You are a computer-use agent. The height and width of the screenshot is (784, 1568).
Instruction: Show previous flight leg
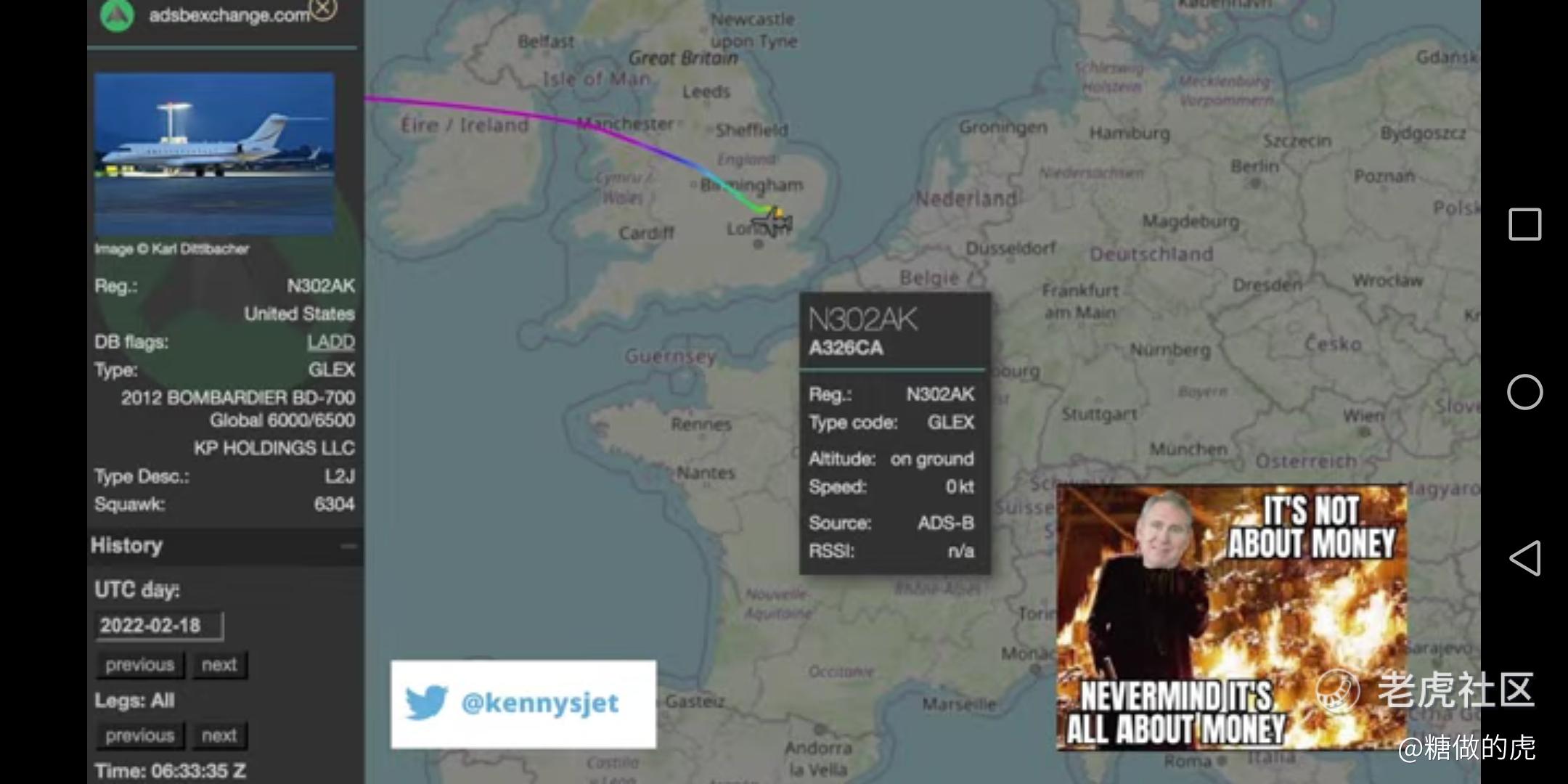pyautogui.click(x=140, y=736)
